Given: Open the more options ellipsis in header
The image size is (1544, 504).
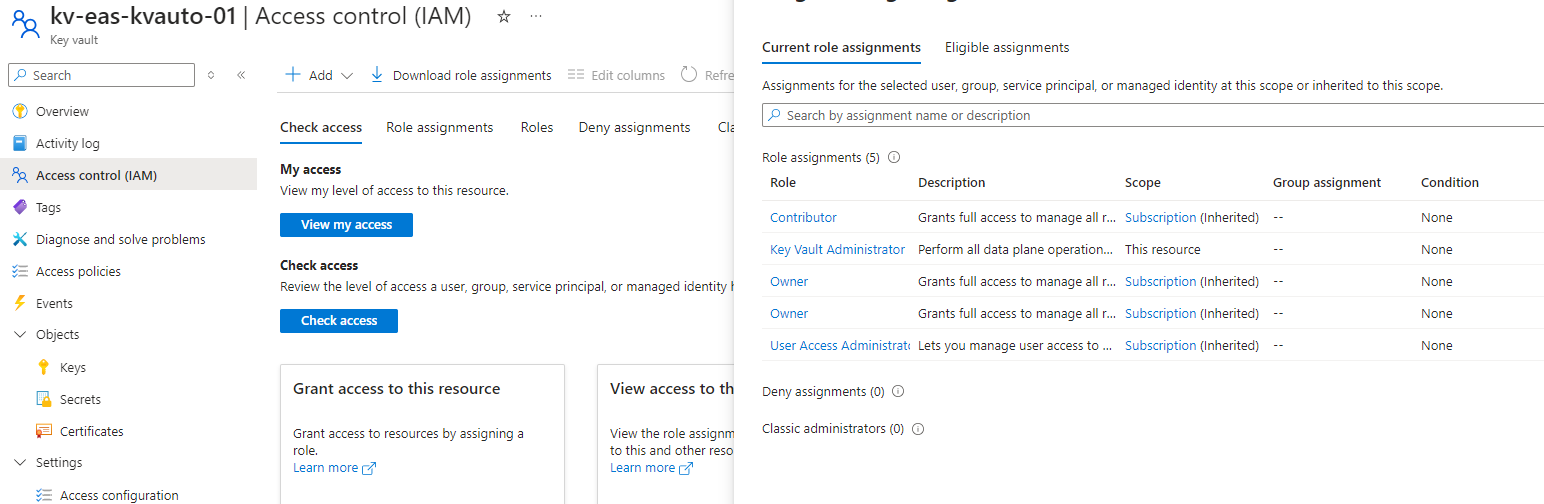Looking at the screenshot, I should [x=536, y=17].
